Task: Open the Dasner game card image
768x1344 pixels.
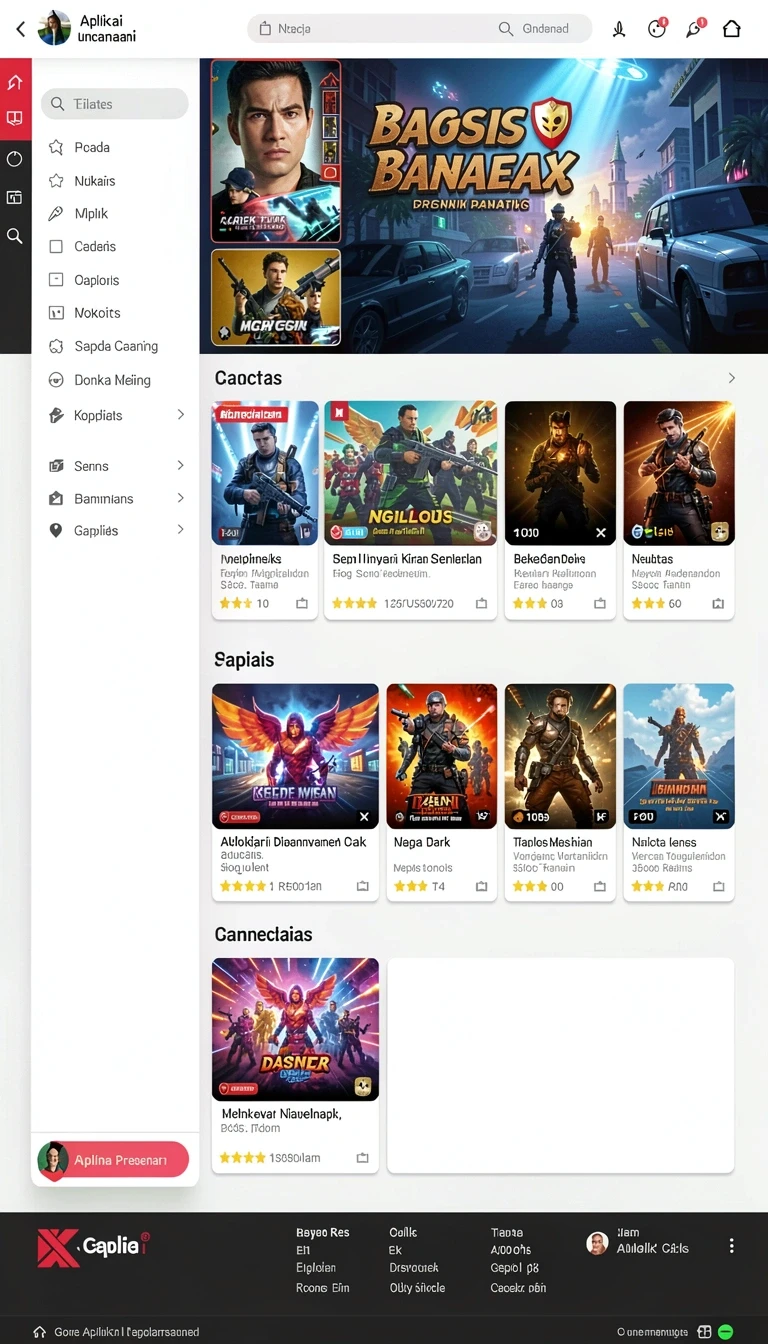Action: [x=295, y=1029]
